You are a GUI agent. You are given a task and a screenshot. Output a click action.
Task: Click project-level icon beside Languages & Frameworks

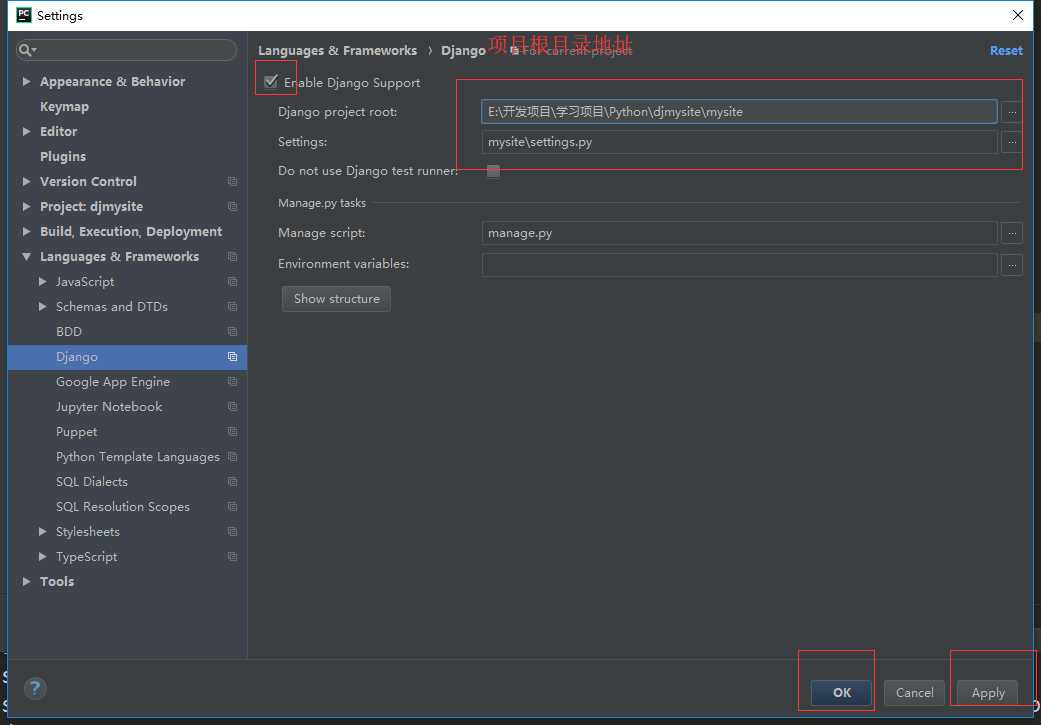coord(232,257)
